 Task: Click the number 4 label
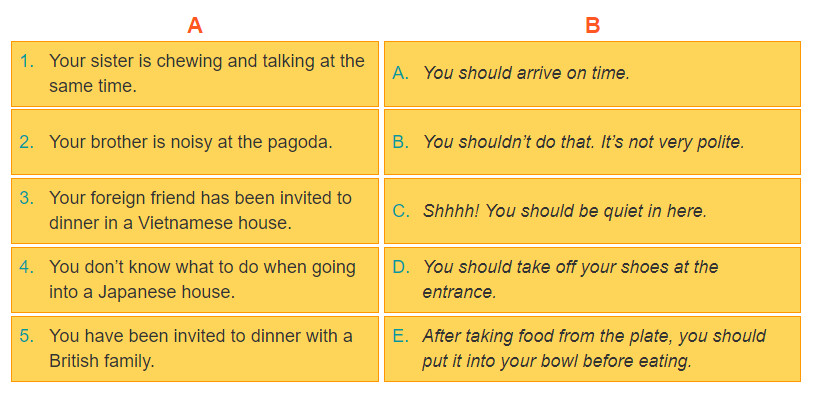(27, 267)
